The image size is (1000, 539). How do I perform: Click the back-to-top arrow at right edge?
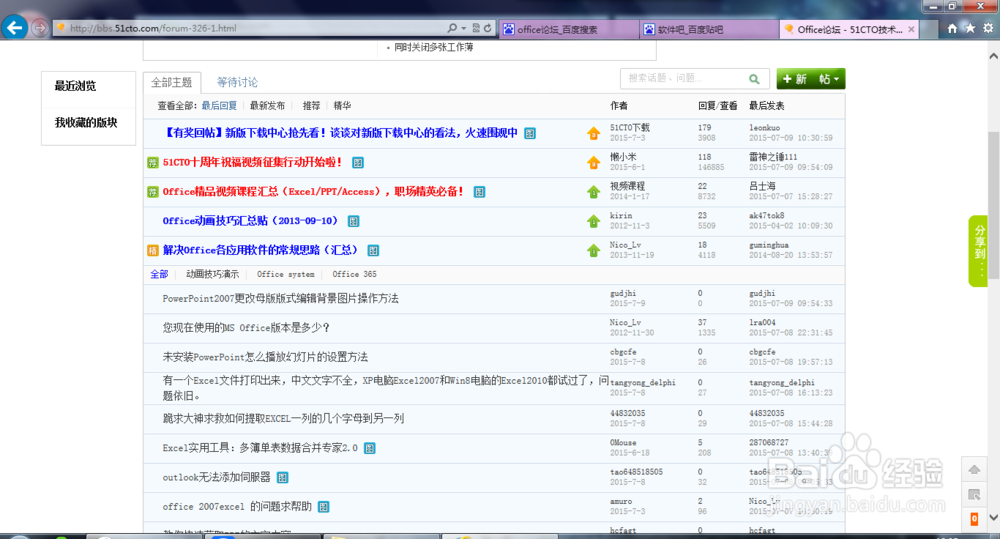(x=974, y=469)
